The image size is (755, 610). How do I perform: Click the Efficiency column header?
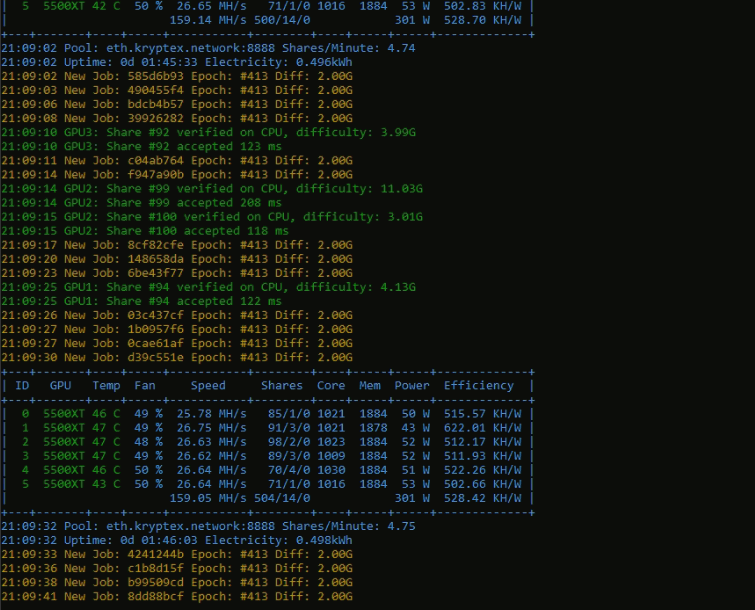click(478, 385)
